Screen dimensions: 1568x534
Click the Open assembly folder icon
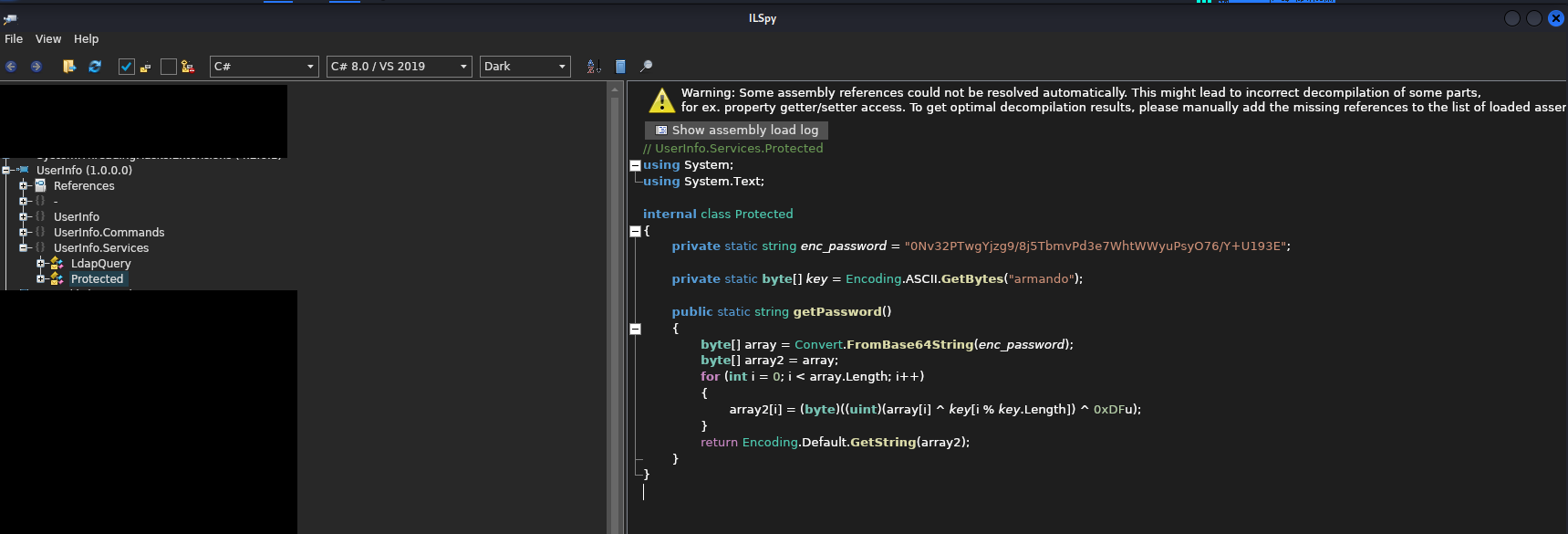tap(69, 67)
